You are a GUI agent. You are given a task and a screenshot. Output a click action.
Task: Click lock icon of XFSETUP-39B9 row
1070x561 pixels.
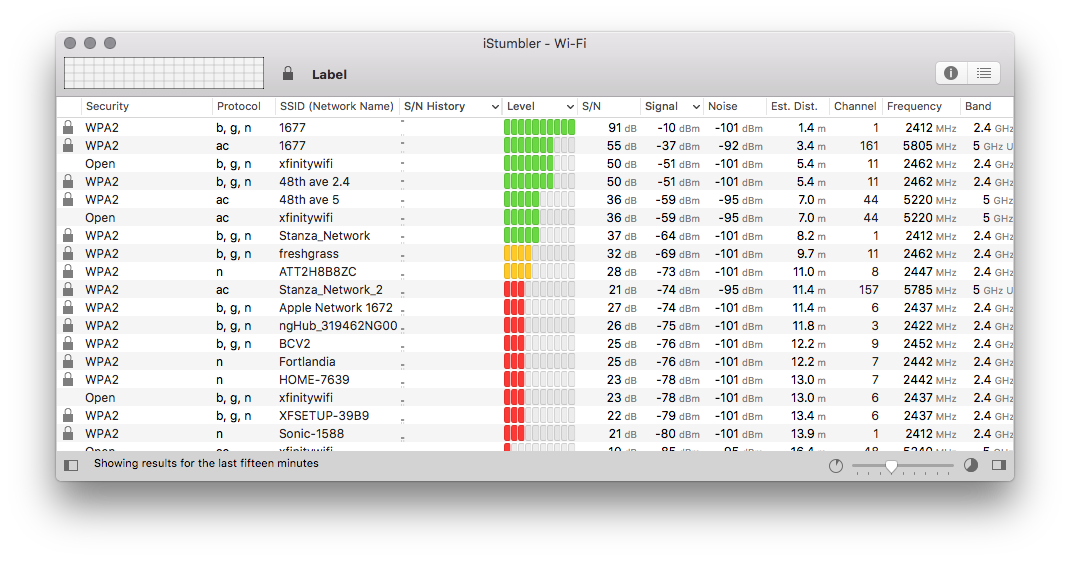68,415
